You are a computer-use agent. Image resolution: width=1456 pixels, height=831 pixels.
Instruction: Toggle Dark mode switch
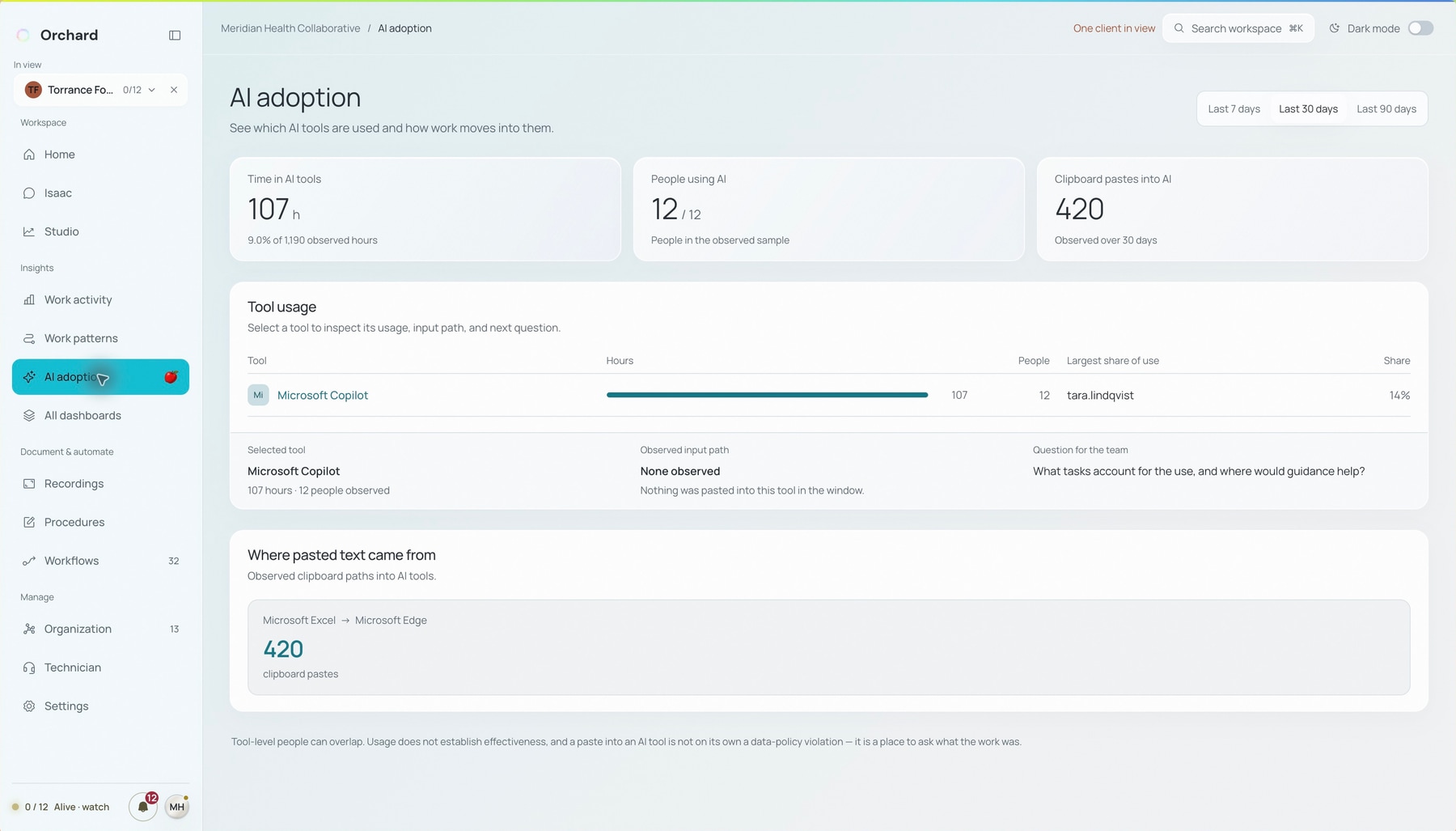pos(1420,28)
